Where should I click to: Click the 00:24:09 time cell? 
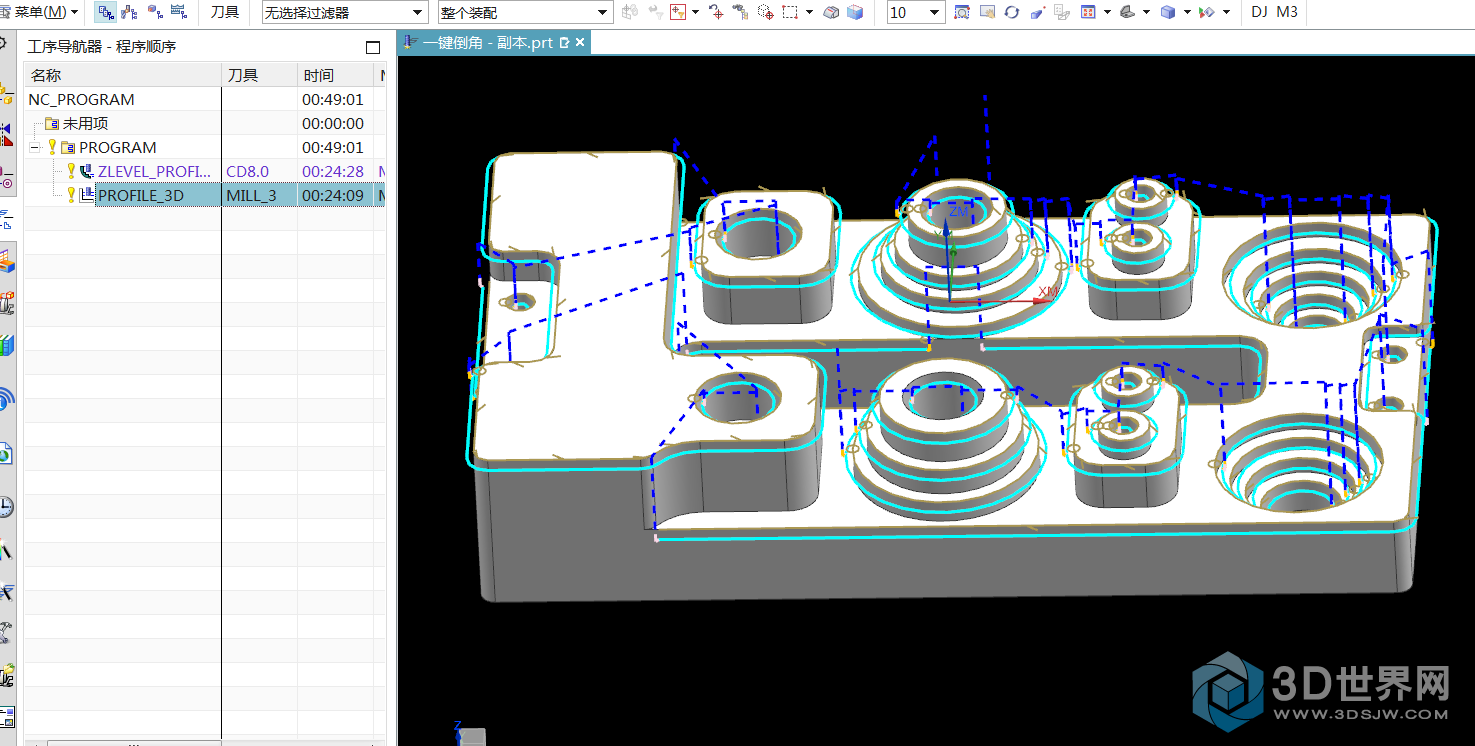click(333, 195)
